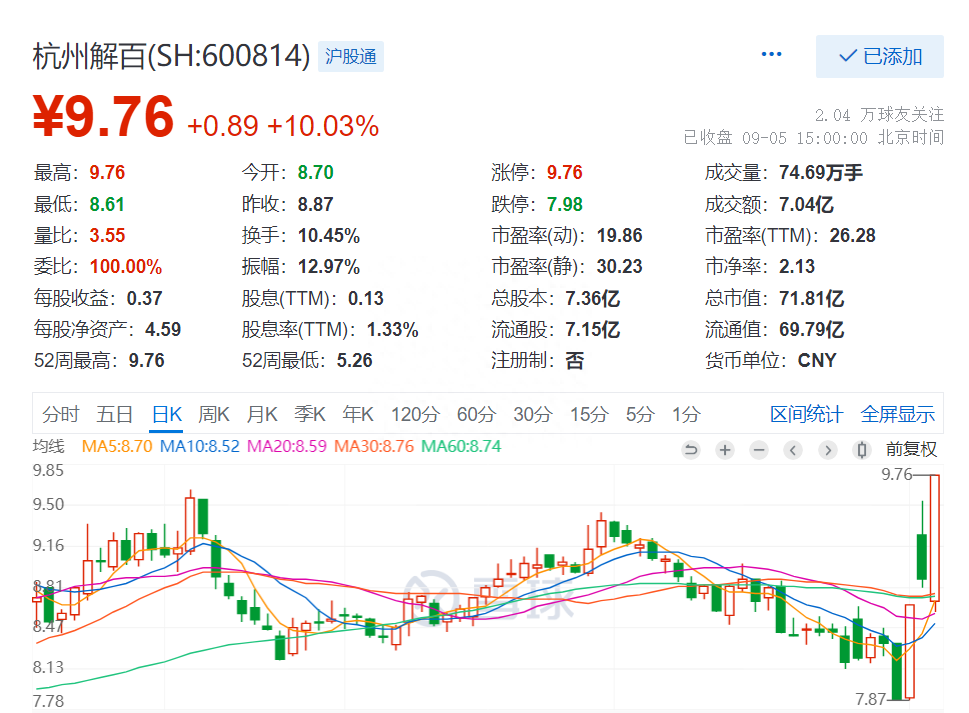This screenshot has width=969, height=713.
Task: Switch to the 5分 interval tab
Action: pos(640,414)
